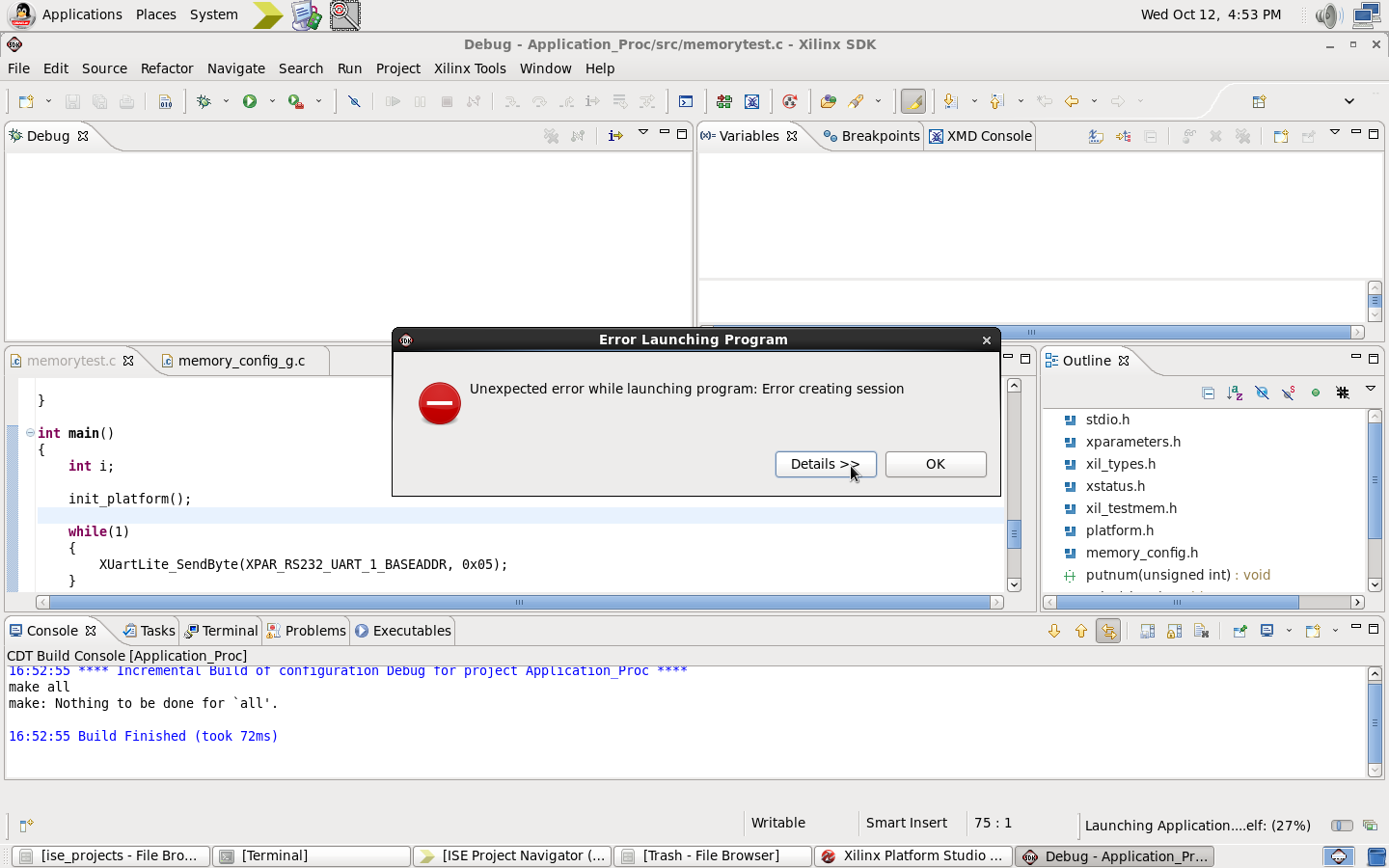
Task: Switch to ISE Project Navigator in the taskbar
Action: [x=512, y=856]
